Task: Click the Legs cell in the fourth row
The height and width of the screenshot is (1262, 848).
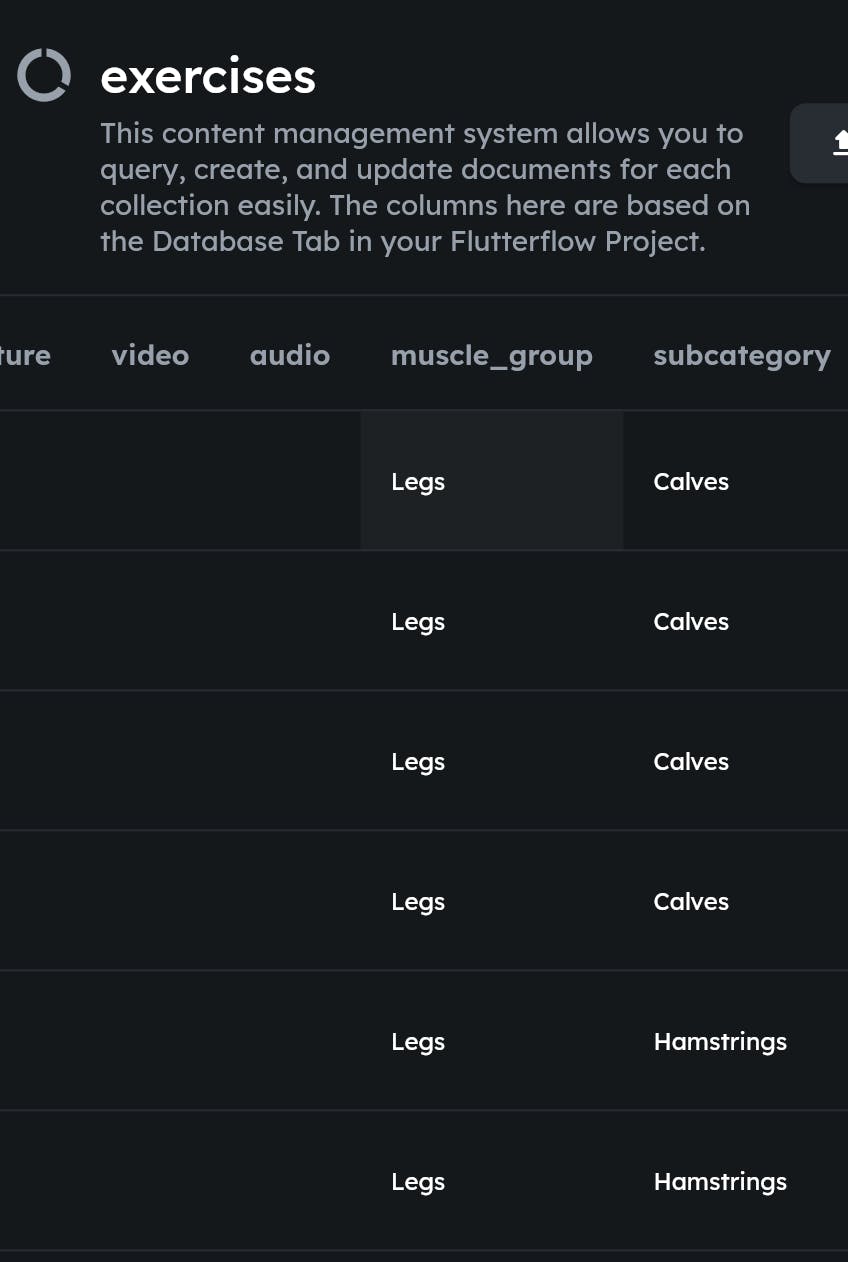Action: pyautogui.click(x=418, y=901)
